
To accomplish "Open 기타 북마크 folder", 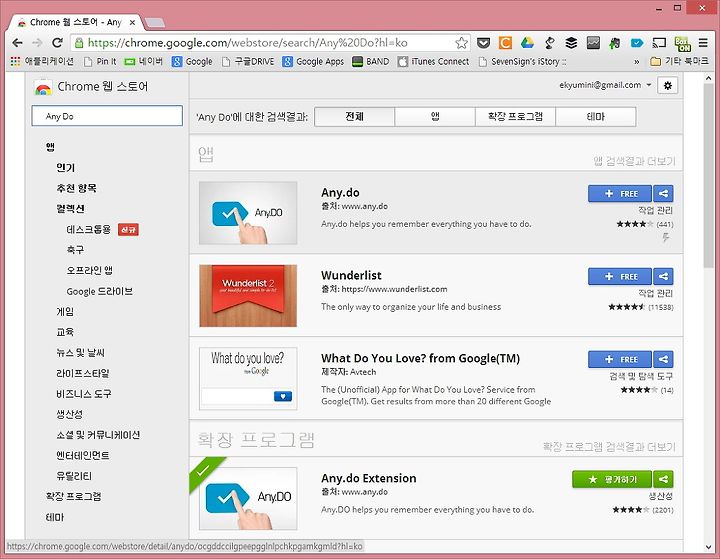I will click(680, 61).
